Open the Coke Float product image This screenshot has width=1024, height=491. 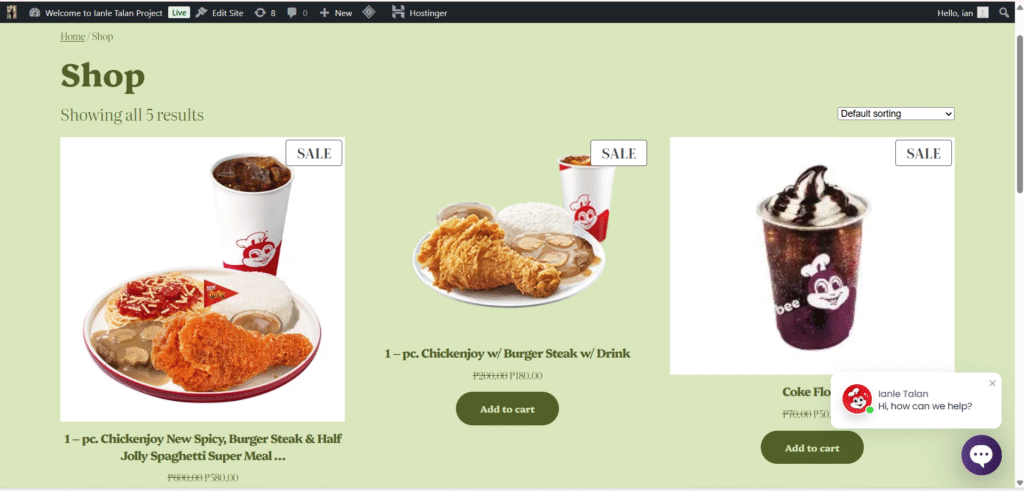click(812, 255)
